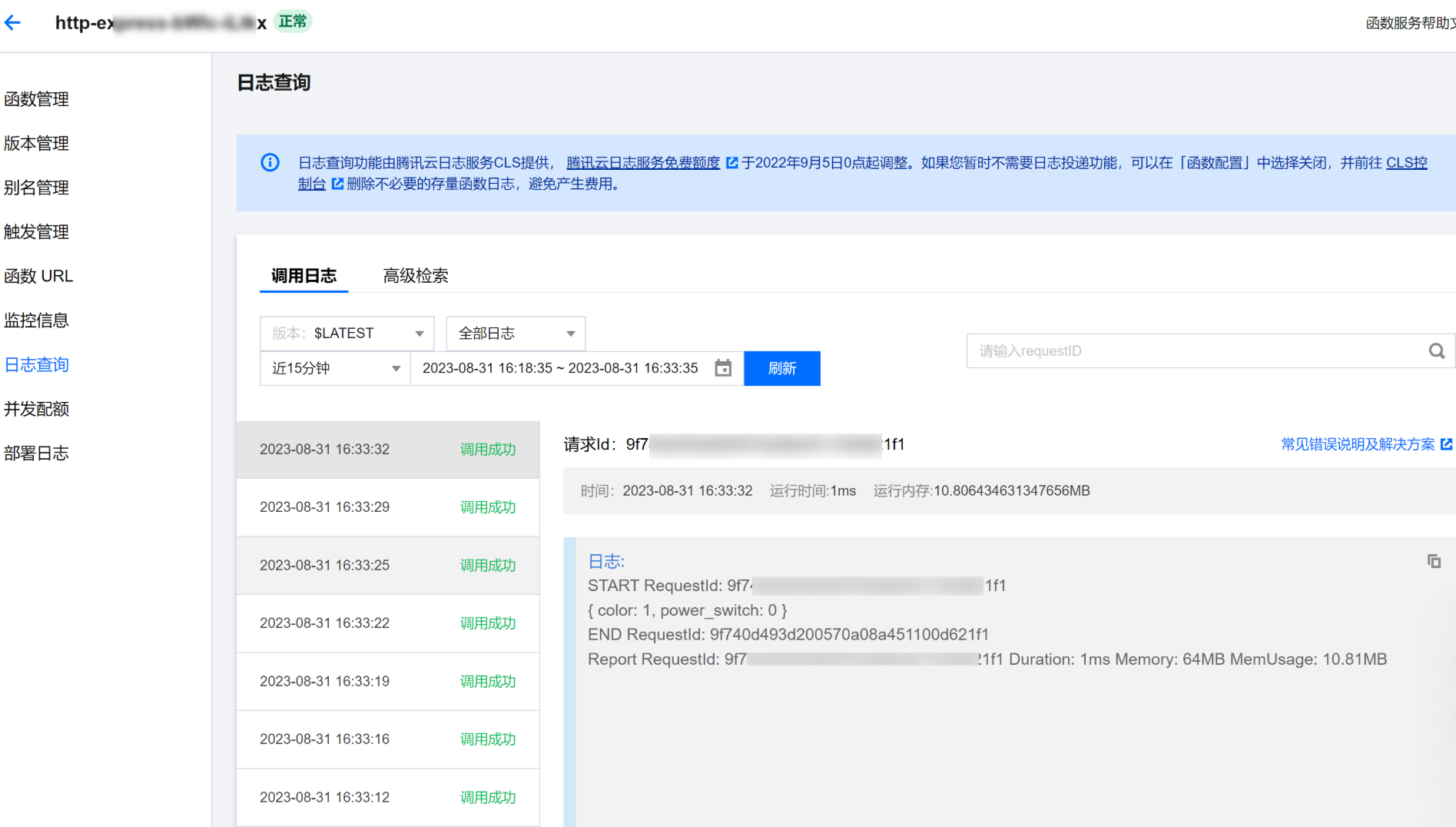Image resolution: width=1456 pixels, height=827 pixels.
Task: Open 监控信息 in the sidebar
Action: coord(37,321)
